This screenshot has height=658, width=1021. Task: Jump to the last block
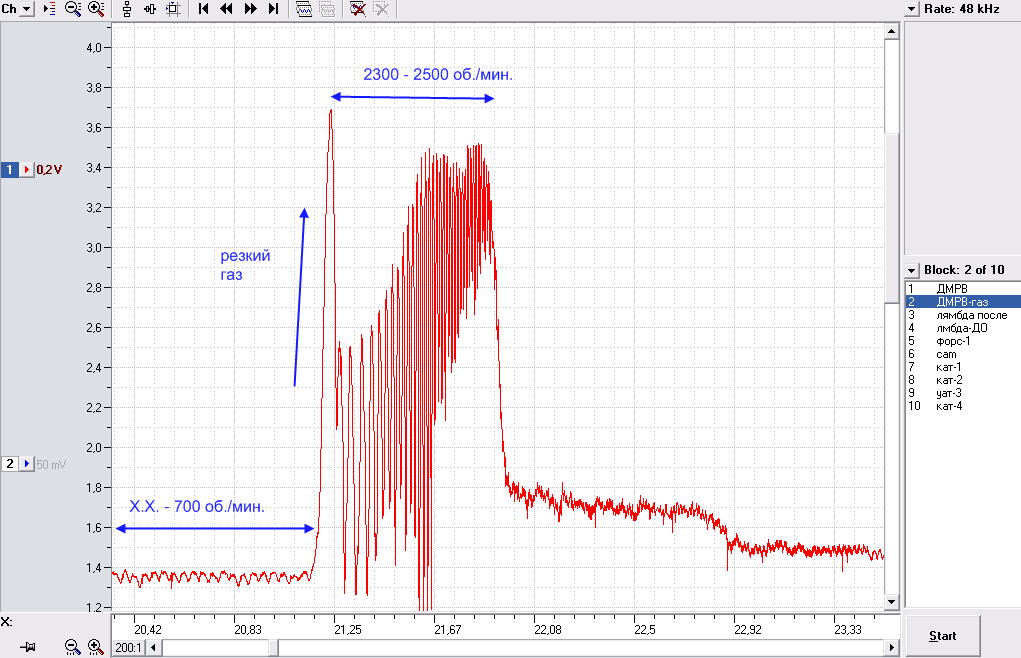point(273,9)
